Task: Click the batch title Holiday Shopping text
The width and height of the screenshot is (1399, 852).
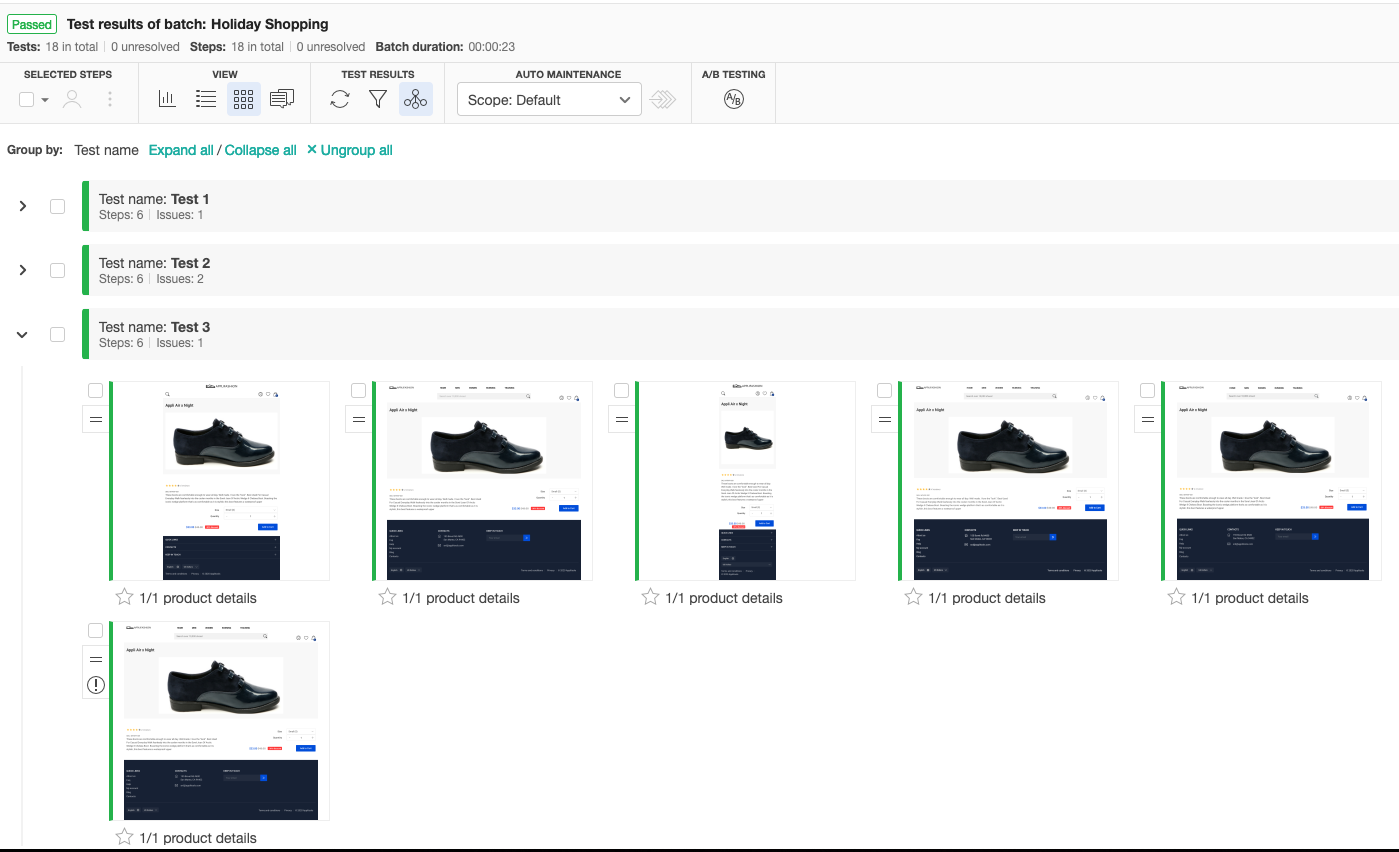Action: 269,24
